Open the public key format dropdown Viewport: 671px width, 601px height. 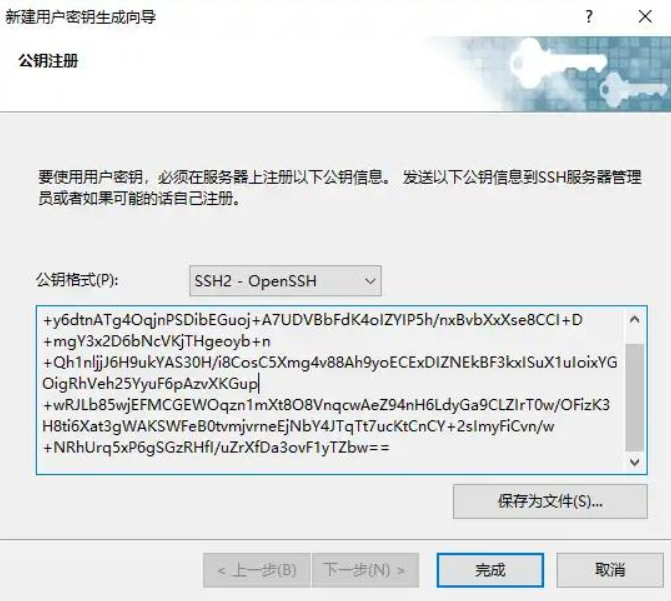(285, 281)
